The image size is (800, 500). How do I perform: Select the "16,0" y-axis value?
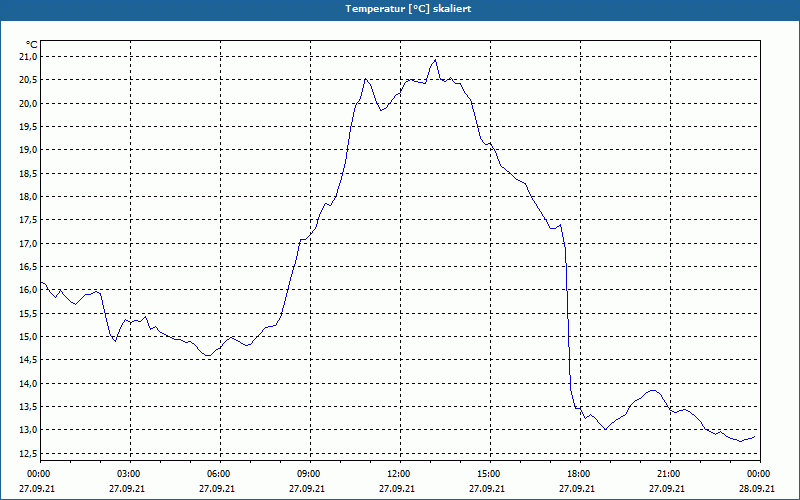pos(29,290)
